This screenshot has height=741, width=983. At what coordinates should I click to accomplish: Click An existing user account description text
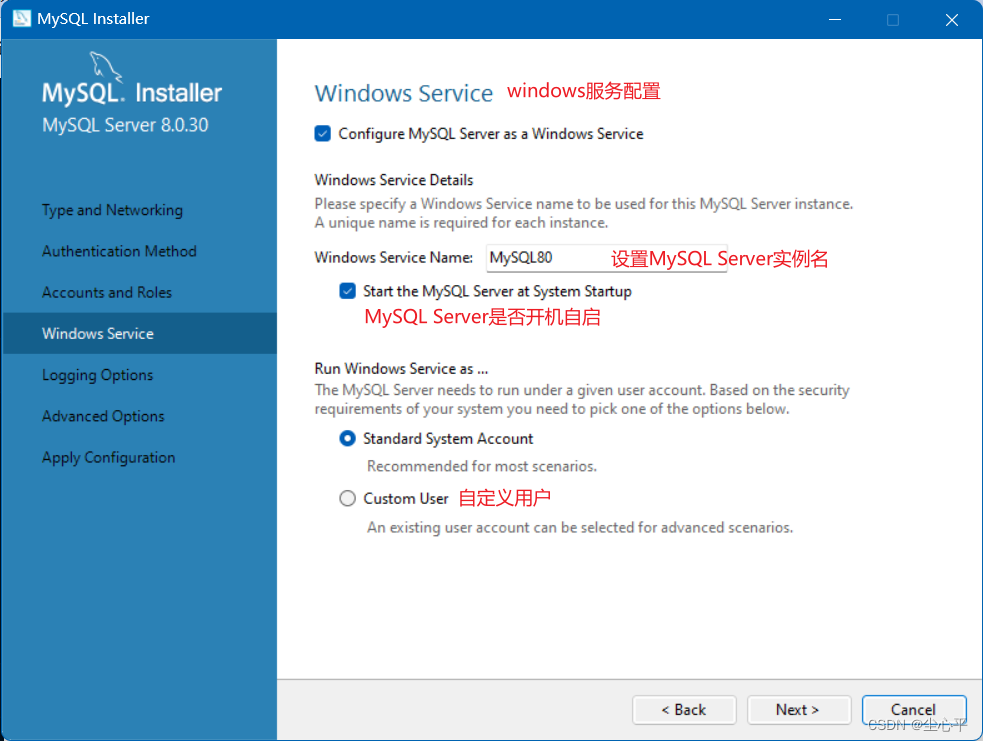(x=580, y=528)
